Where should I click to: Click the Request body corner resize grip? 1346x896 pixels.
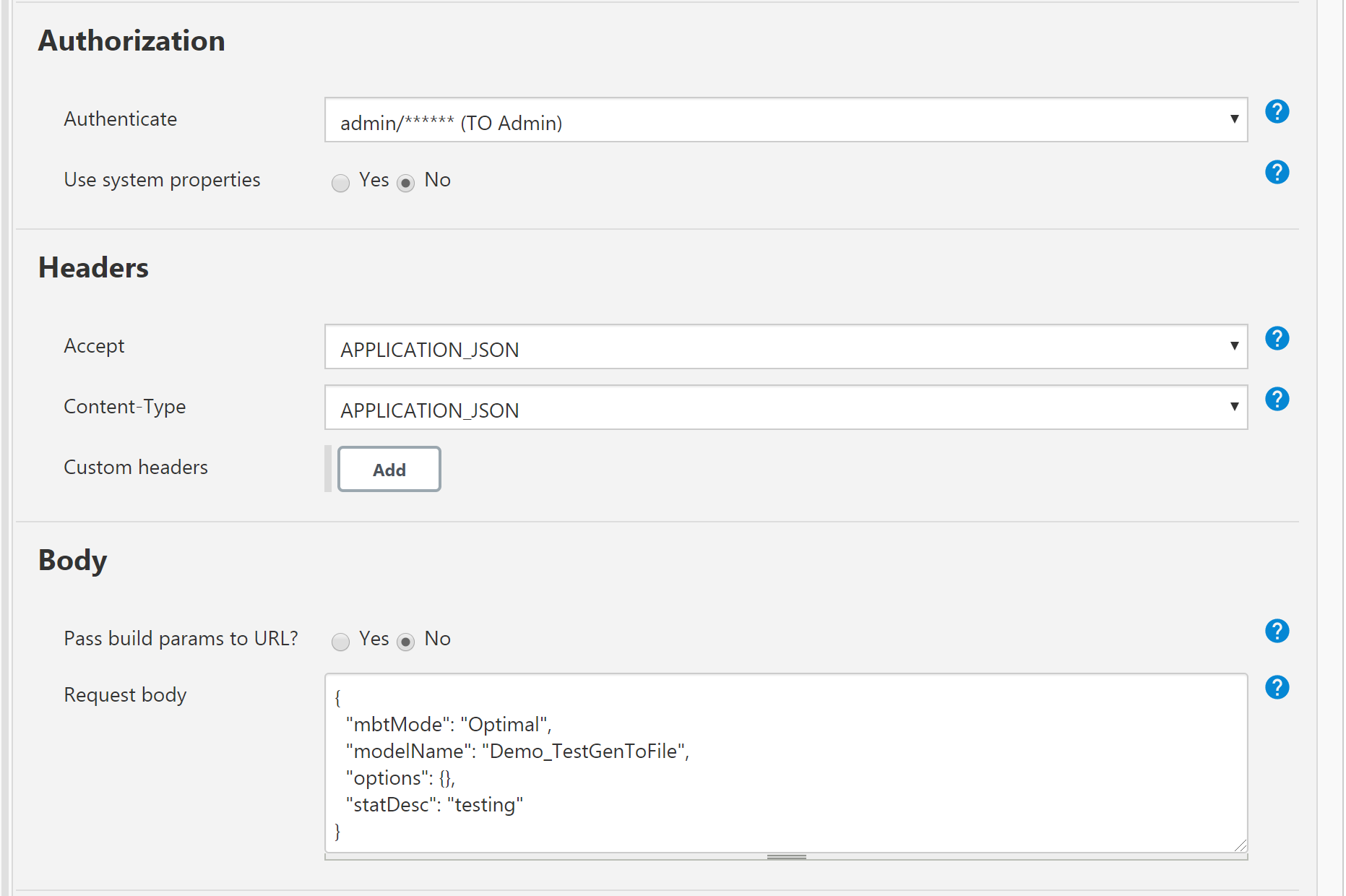[x=1240, y=845]
